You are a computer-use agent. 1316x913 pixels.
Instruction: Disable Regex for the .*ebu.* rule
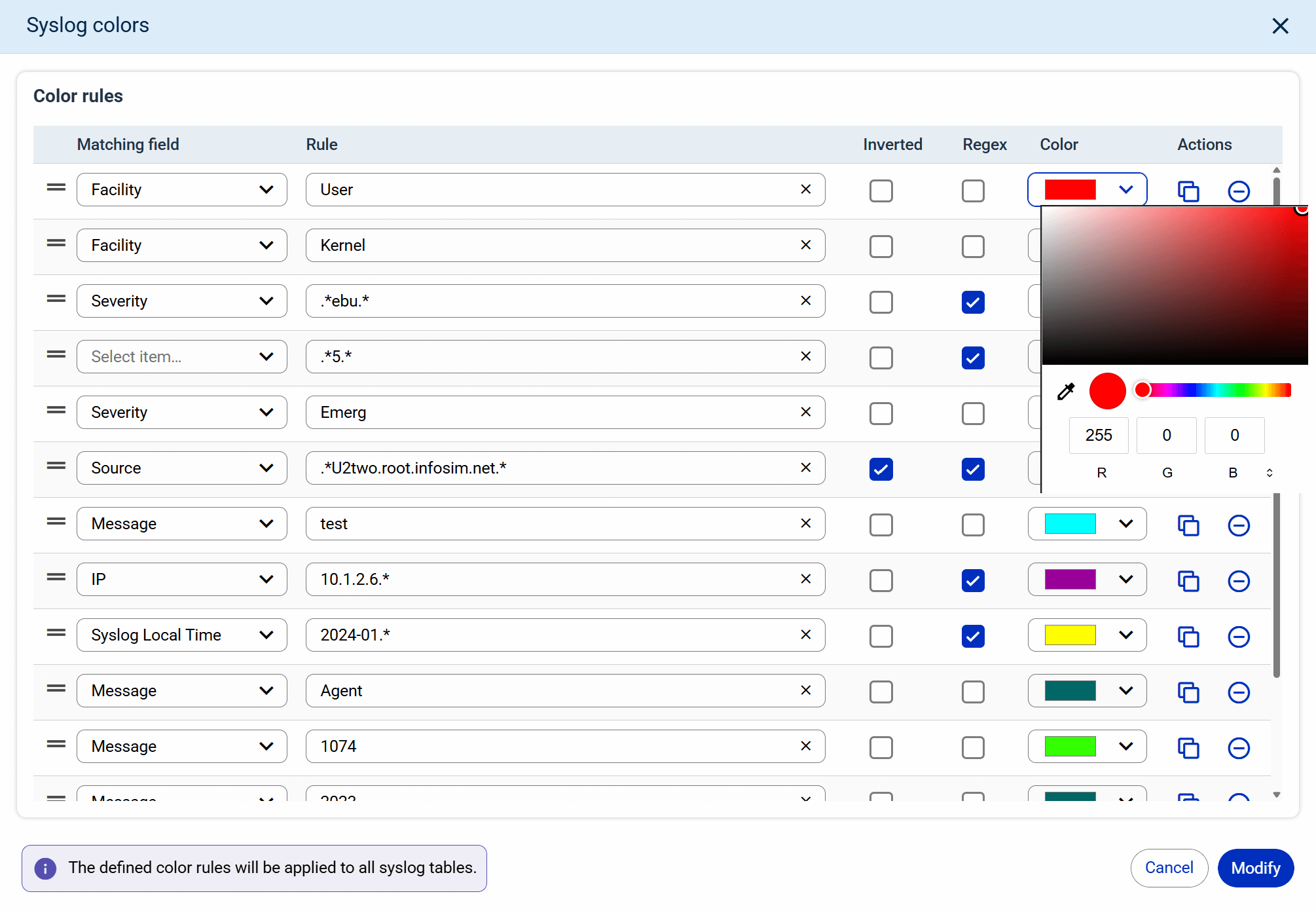click(973, 302)
